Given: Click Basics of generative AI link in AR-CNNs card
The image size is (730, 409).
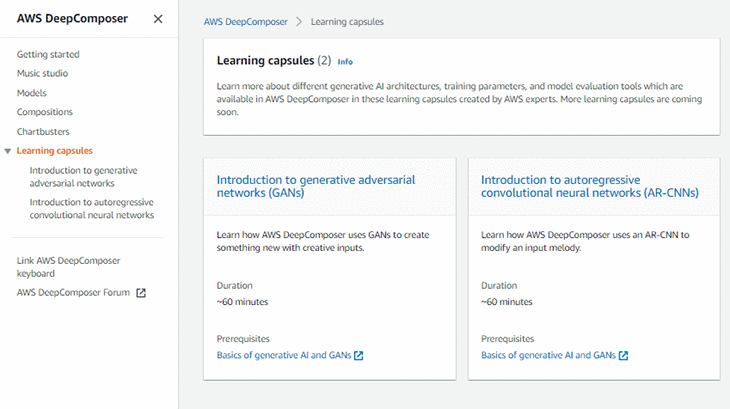Looking at the screenshot, I should [548, 355].
